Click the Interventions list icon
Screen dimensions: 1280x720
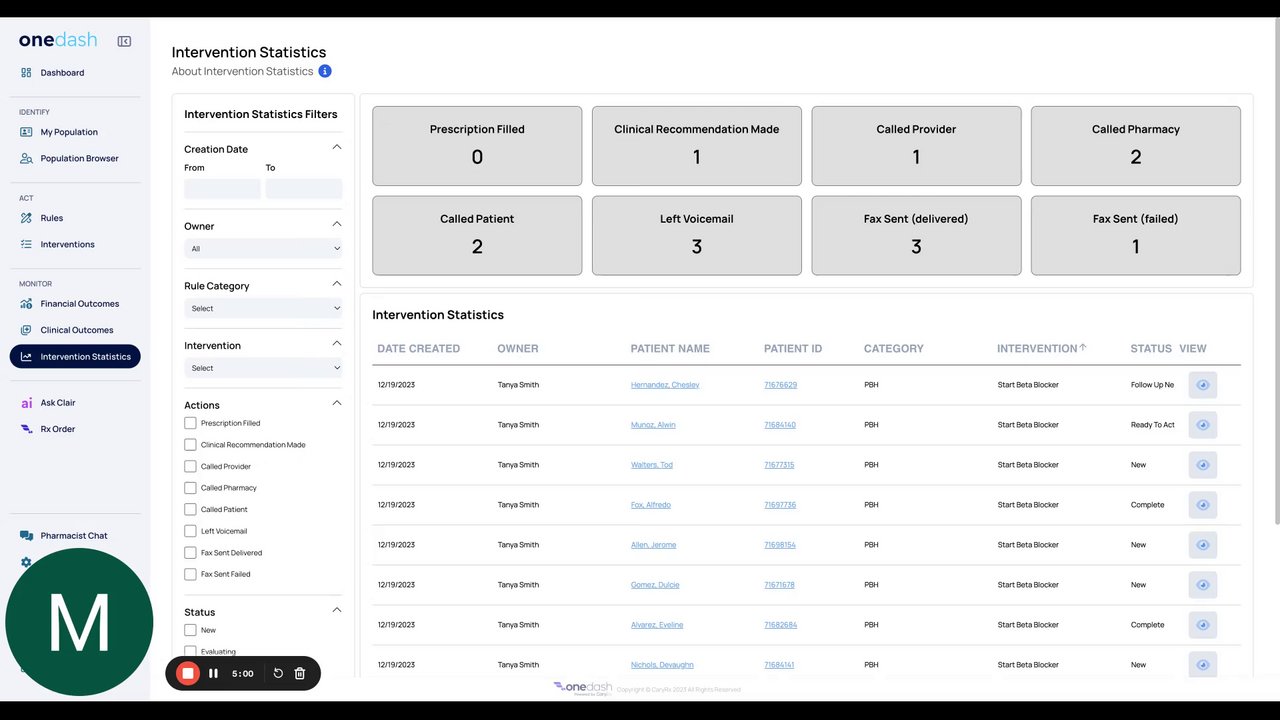click(x=26, y=244)
